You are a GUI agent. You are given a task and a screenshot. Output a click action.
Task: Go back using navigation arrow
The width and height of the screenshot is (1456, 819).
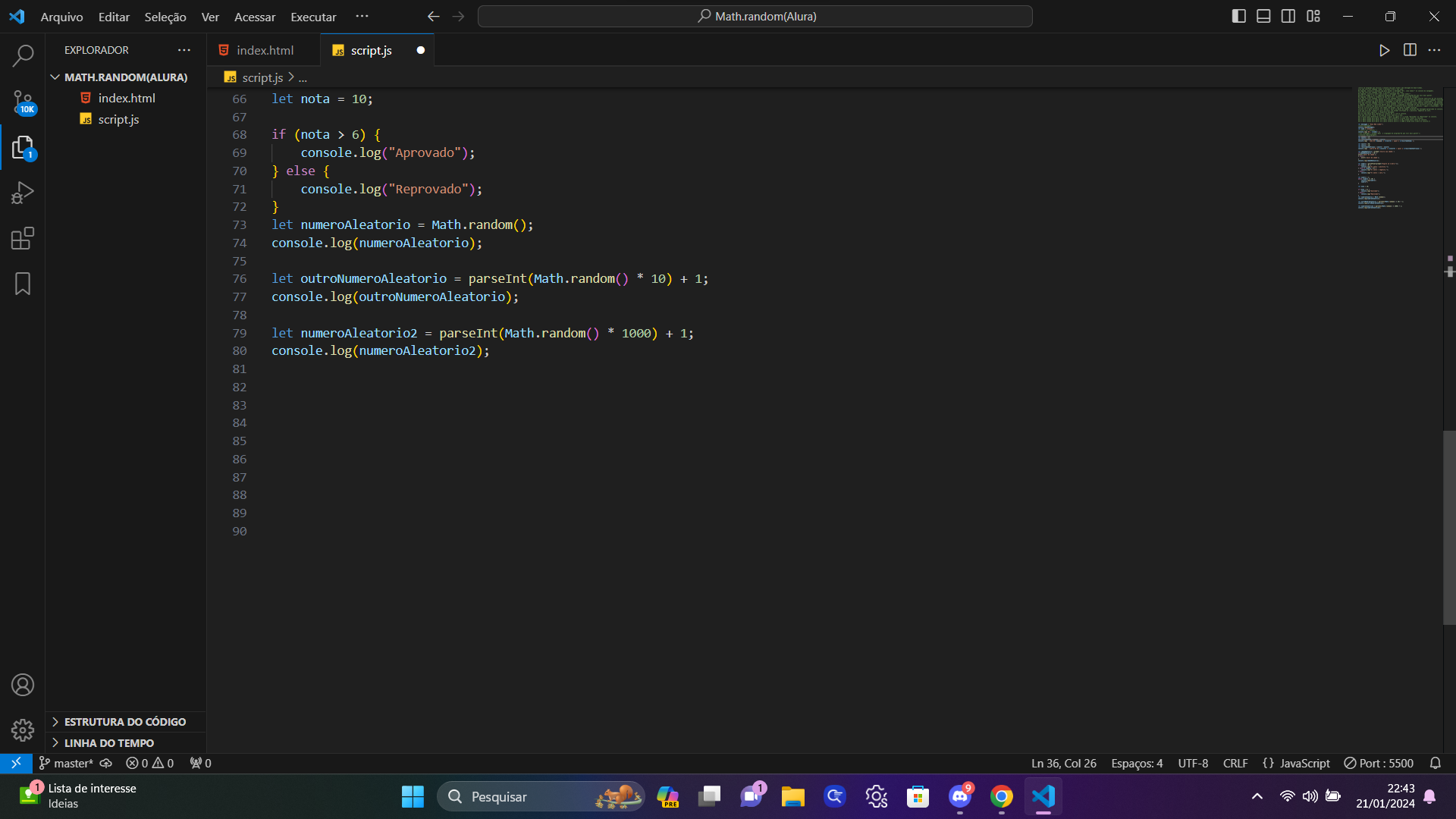click(433, 17)
